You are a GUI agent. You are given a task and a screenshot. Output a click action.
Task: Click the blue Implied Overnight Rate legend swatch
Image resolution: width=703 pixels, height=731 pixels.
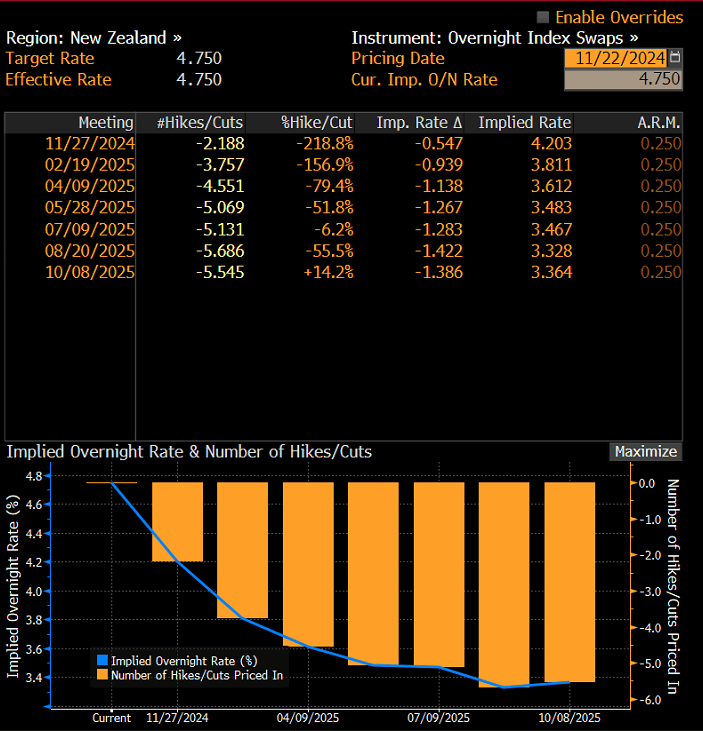[x=103, y=661]
